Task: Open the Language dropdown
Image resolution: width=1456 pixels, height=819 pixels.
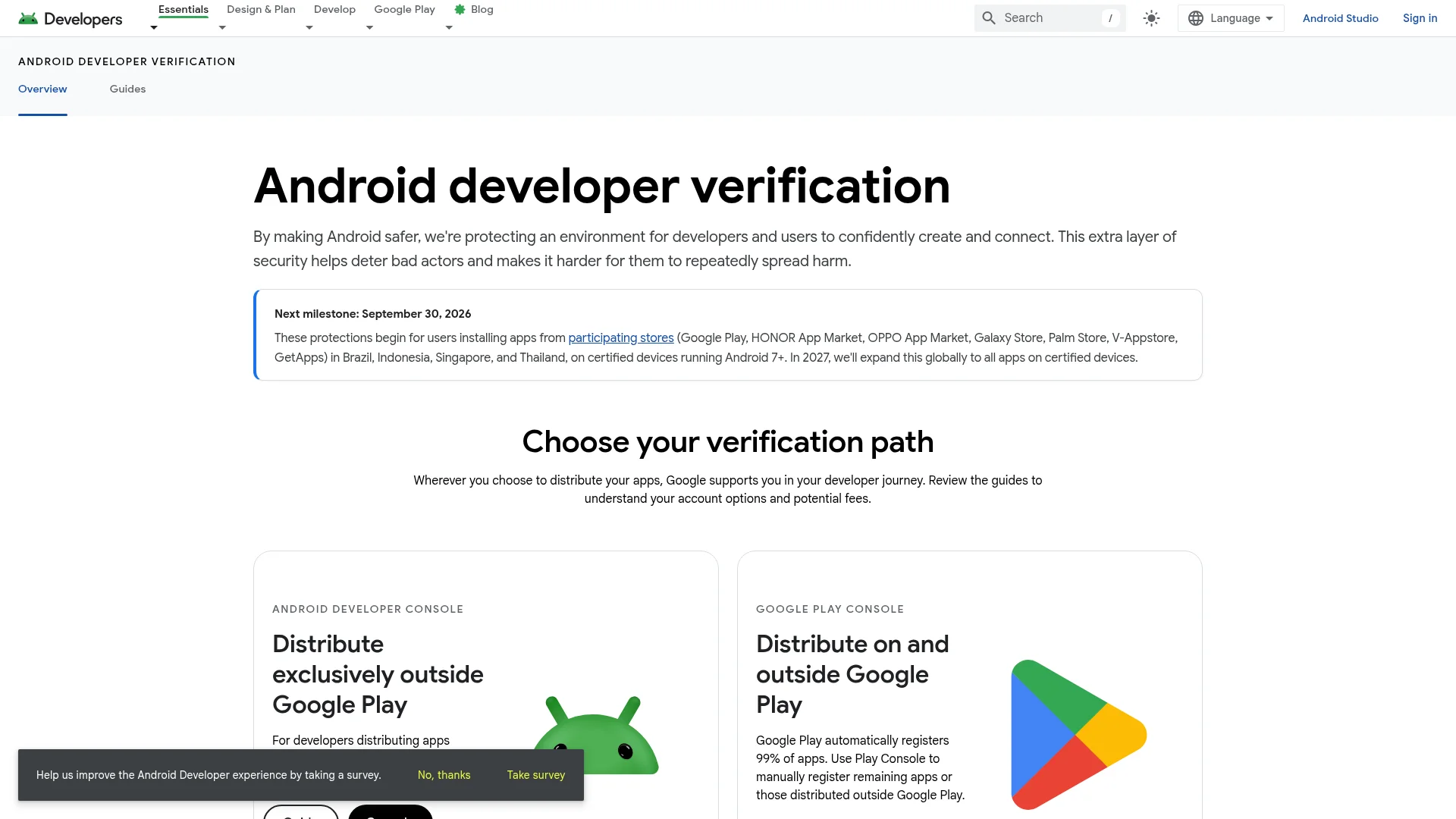Action: click(x=1230, y=18)
